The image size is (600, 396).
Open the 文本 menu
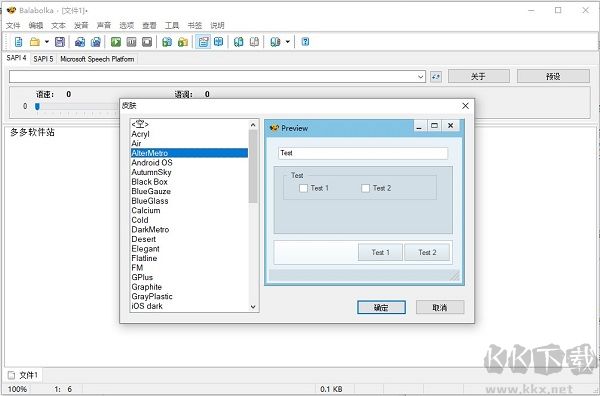coord(58,25)
